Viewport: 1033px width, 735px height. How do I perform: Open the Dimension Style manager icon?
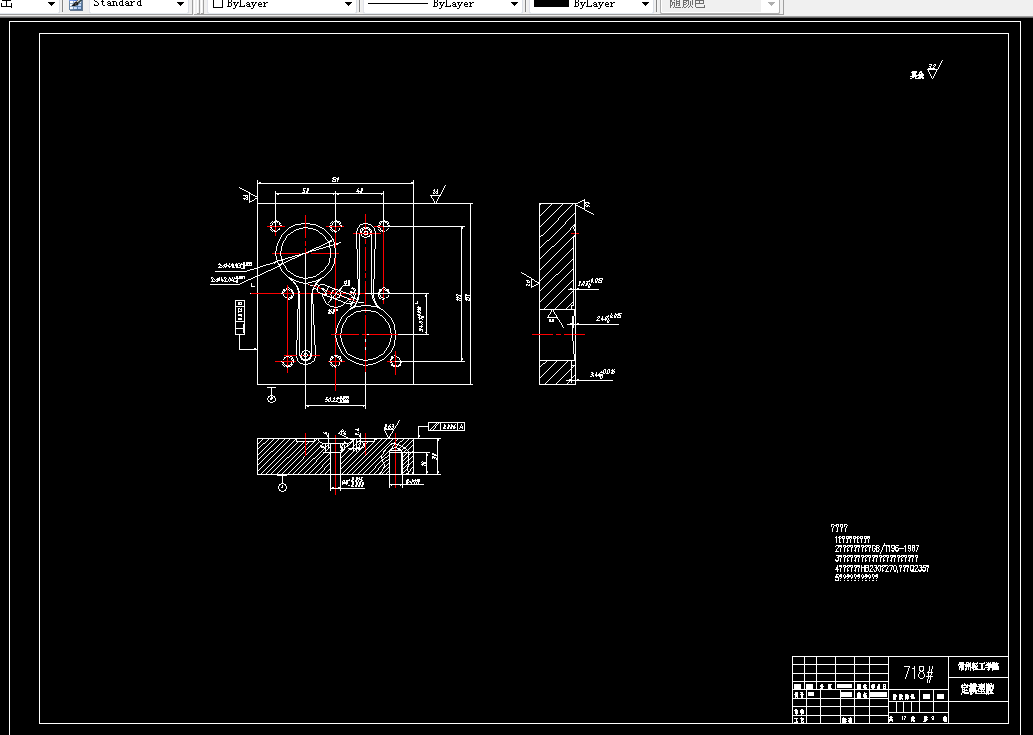click(76, 4)
